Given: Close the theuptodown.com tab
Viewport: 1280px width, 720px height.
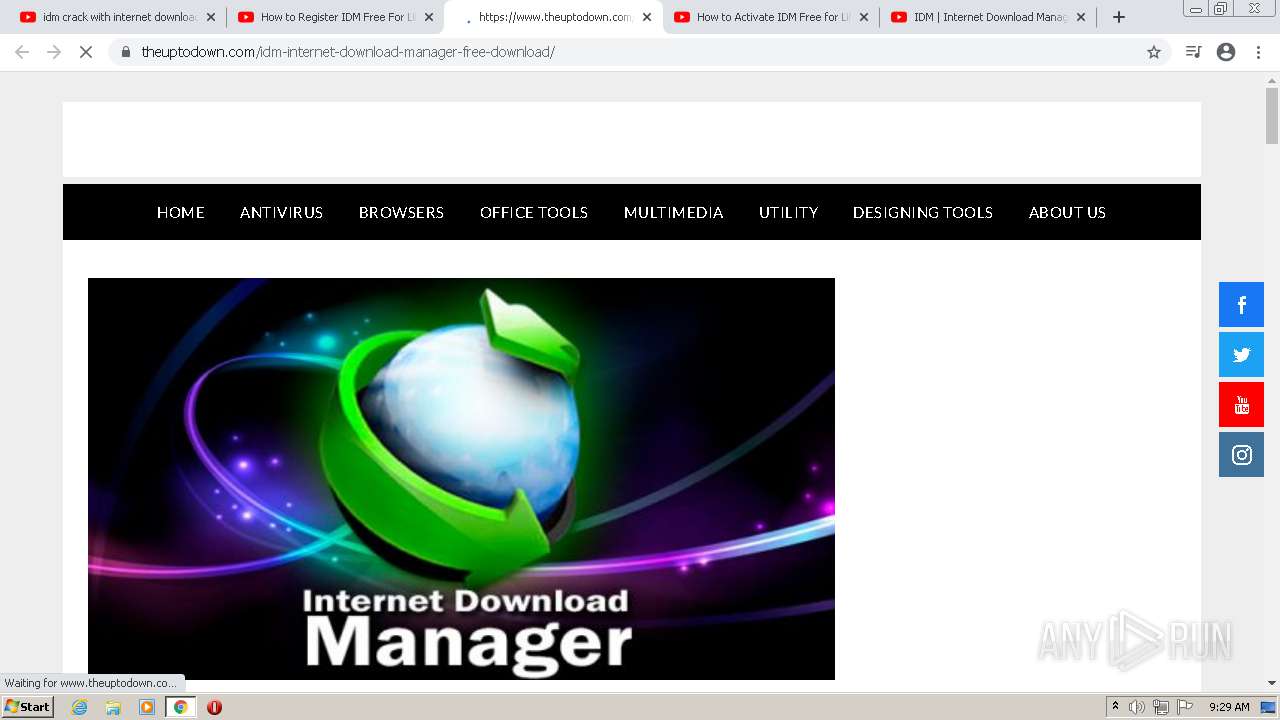Looking at the screenshot, I should click(647, 17).
